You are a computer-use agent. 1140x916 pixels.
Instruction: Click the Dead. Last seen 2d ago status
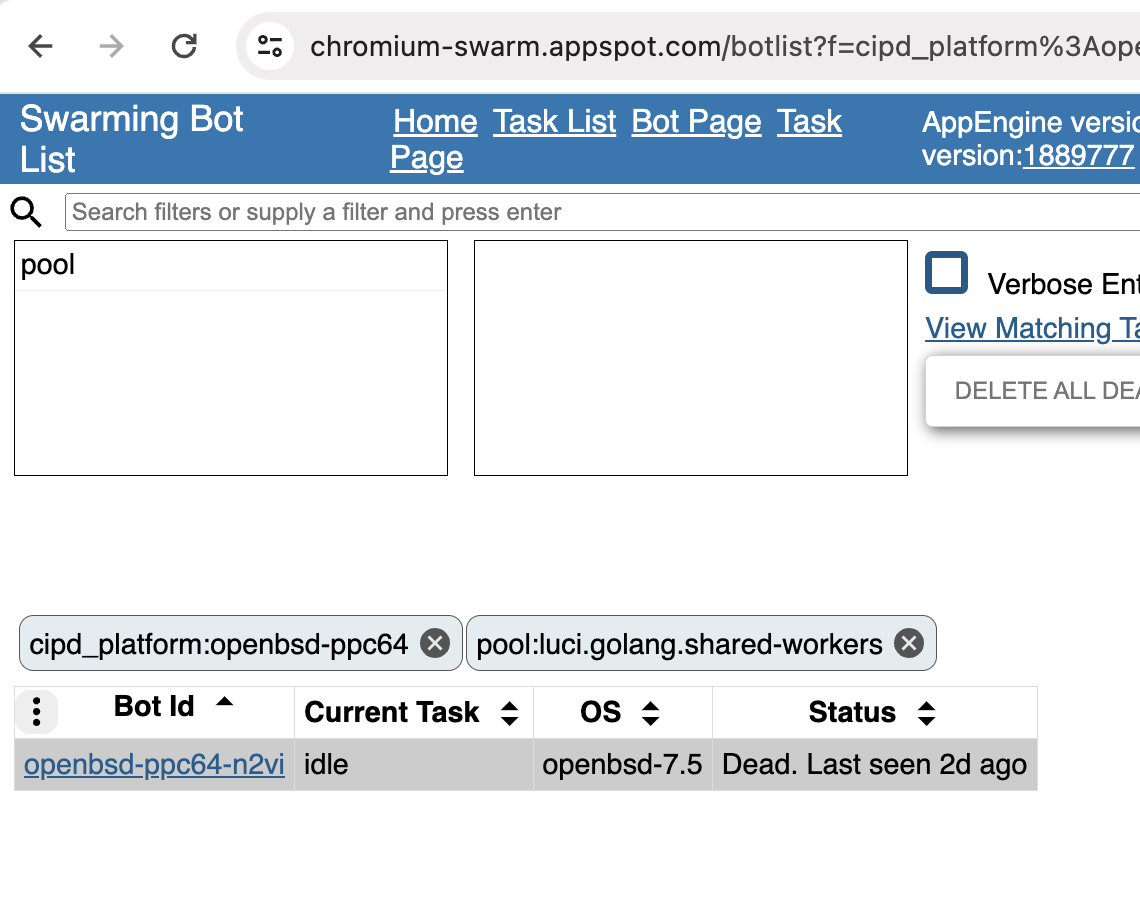(x=875, y=765)
